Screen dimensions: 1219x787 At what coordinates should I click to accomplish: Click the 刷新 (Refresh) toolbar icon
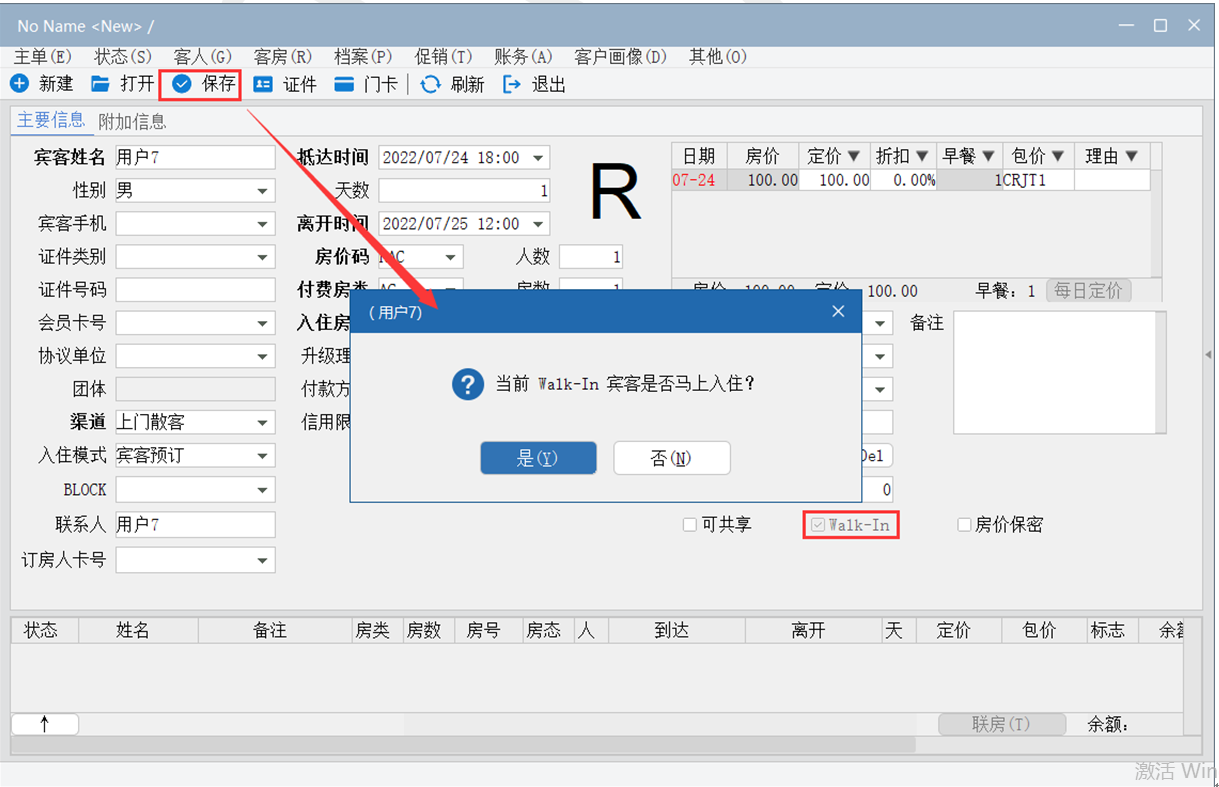point(430,84)
